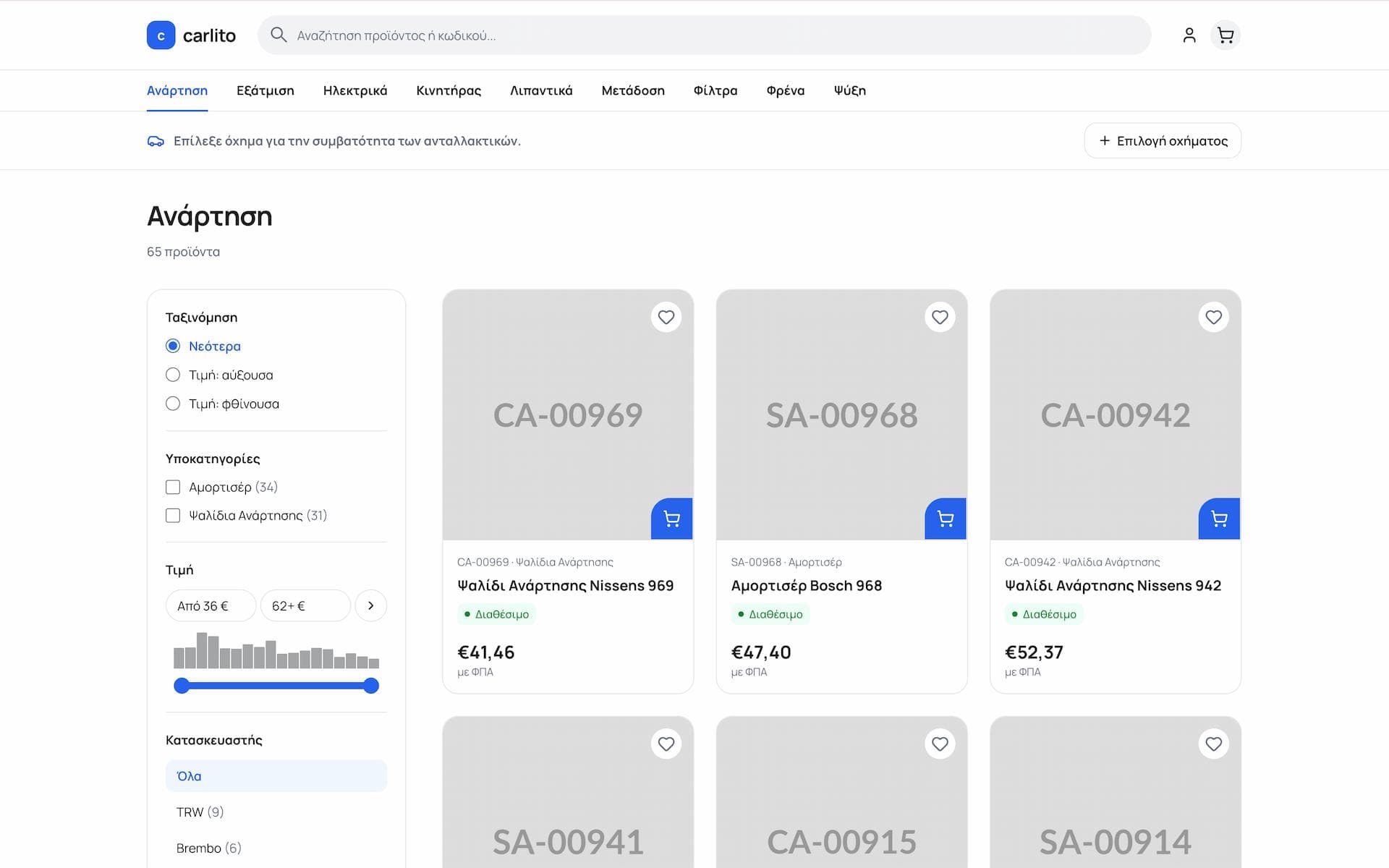Click the carlito logo icon
This screenshot has width=1389, height=868.
tap(161, 35)
